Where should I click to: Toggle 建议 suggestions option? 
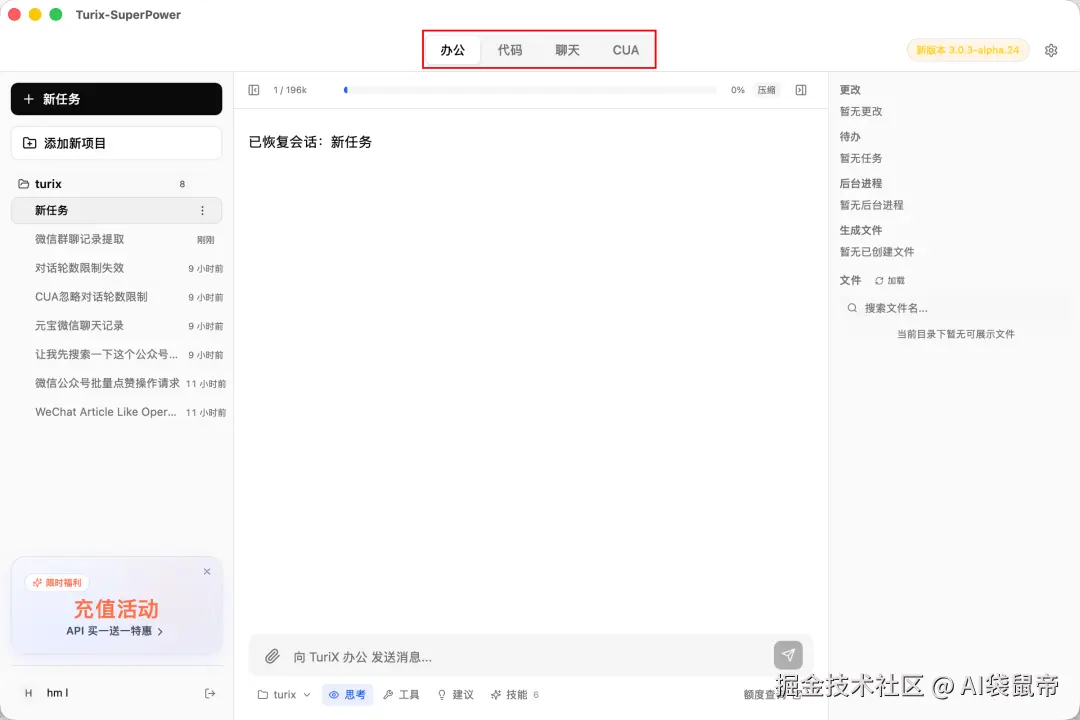tap(455, 695)
